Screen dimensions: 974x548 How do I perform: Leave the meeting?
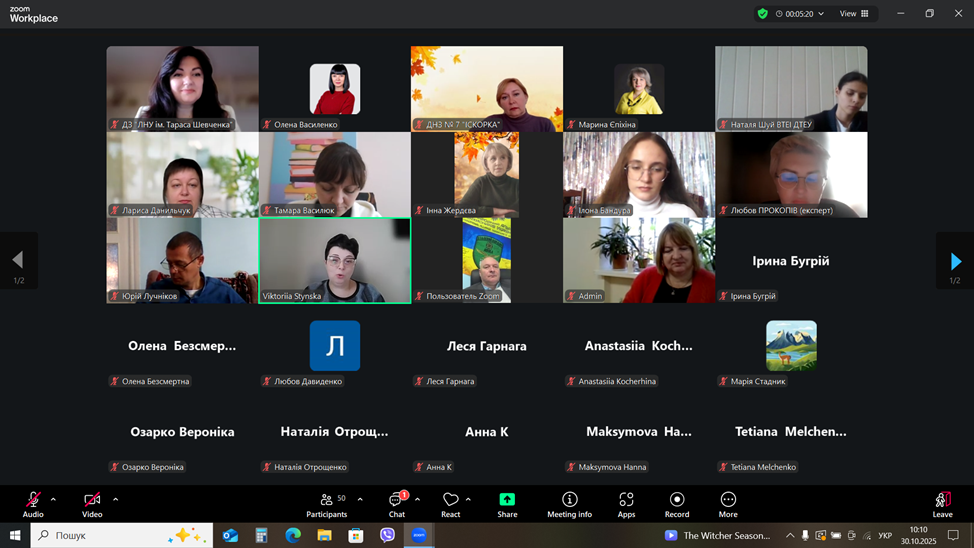click(x=942, y=504)
